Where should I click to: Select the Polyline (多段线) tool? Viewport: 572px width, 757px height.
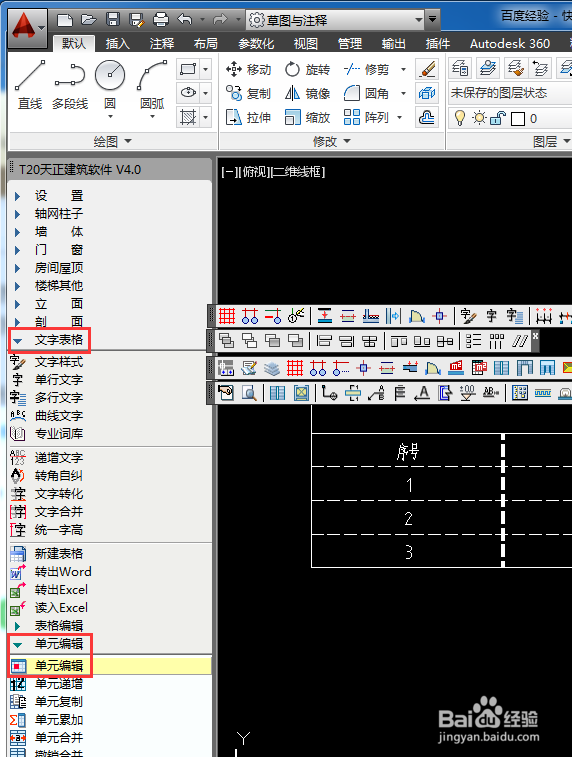70,85
